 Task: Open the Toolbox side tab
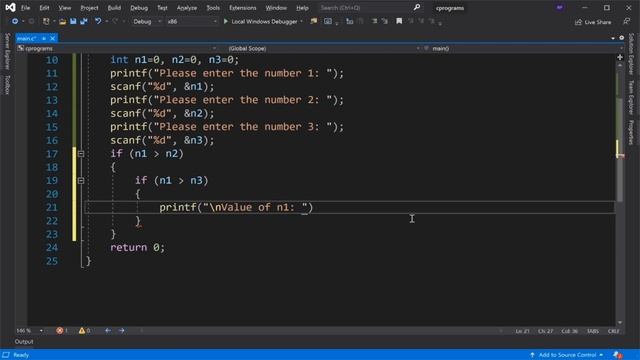(7, 84)
